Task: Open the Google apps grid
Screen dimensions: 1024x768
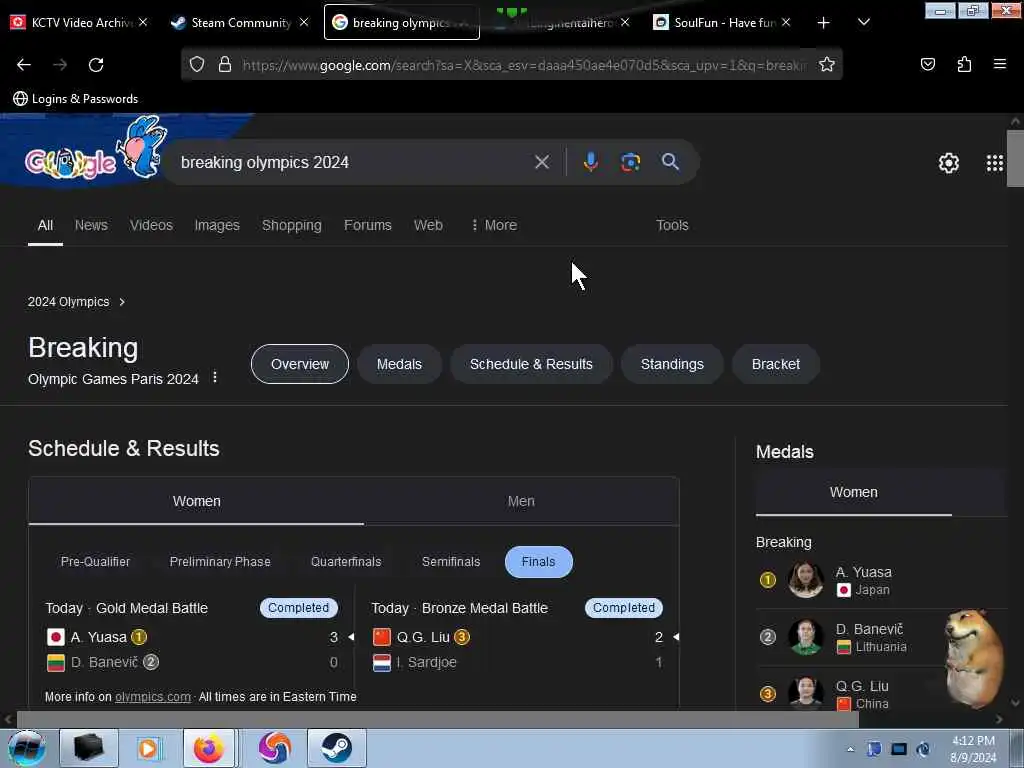Action: 994,163
